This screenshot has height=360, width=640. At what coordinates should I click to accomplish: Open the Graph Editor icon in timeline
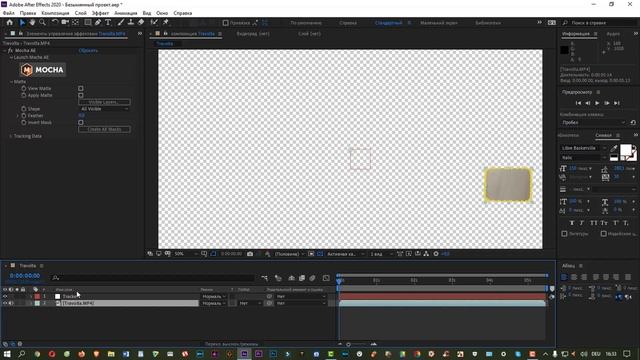[326, 278]
